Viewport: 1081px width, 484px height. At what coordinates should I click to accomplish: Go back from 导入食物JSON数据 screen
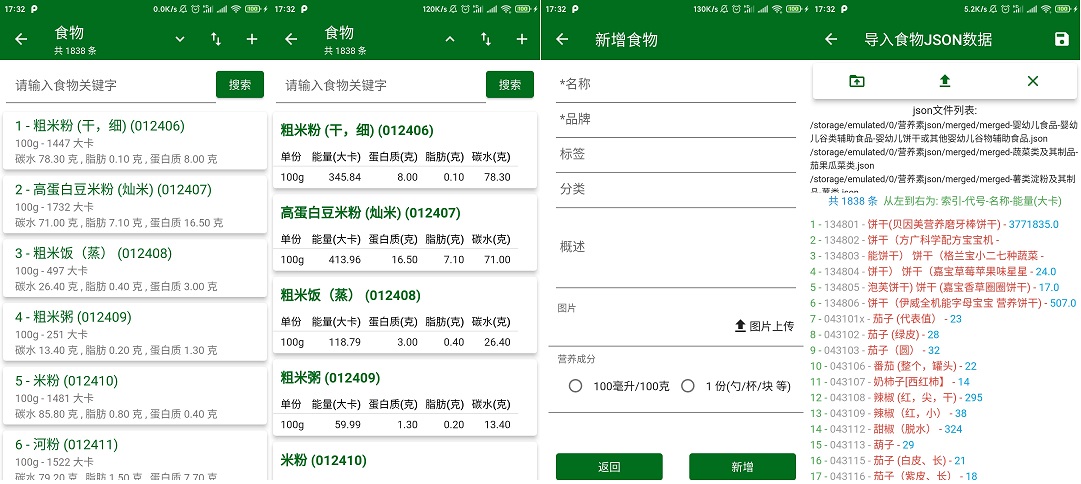(831, 39)
